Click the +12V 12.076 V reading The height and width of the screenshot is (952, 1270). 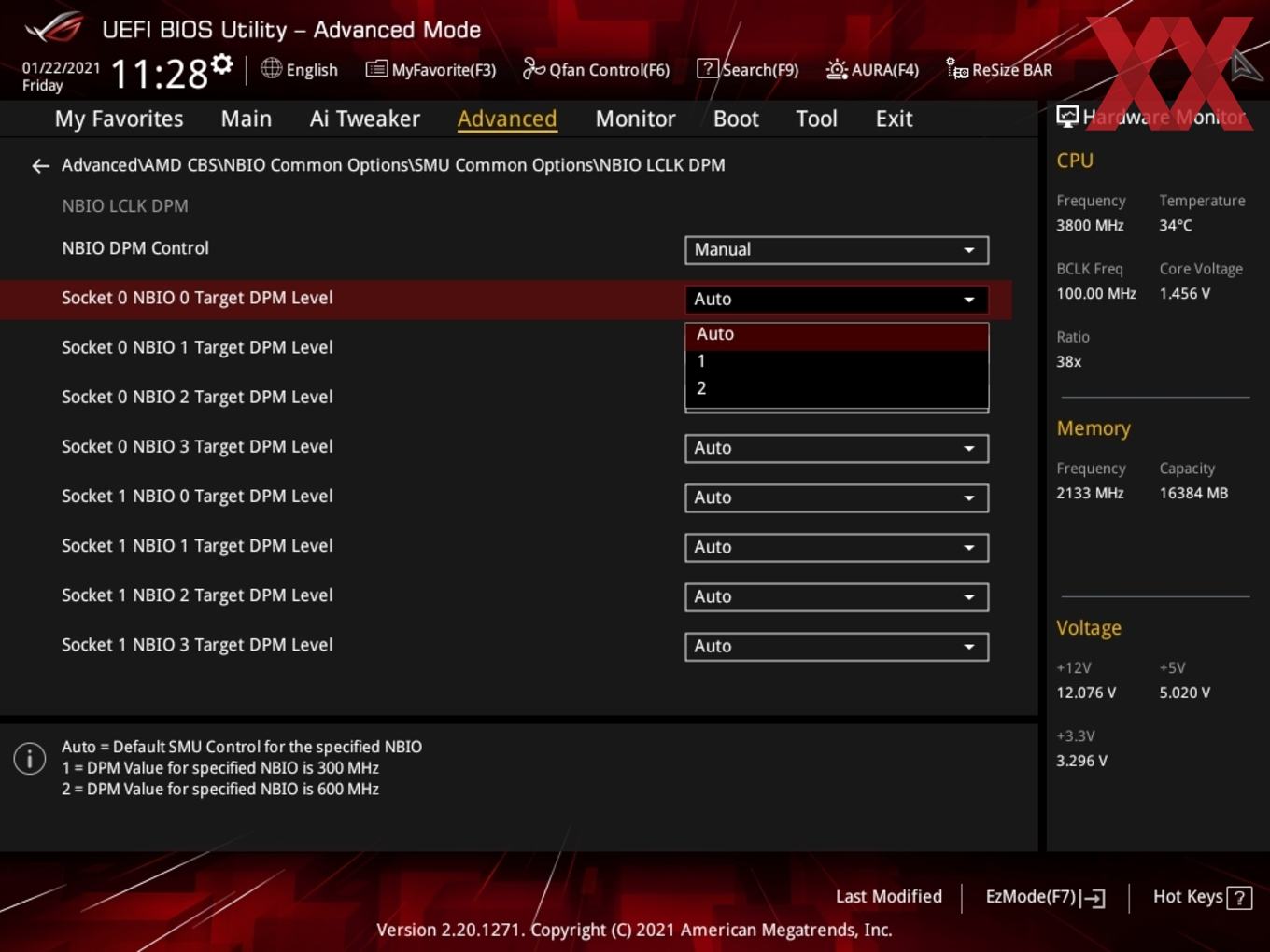(1086, 693)
